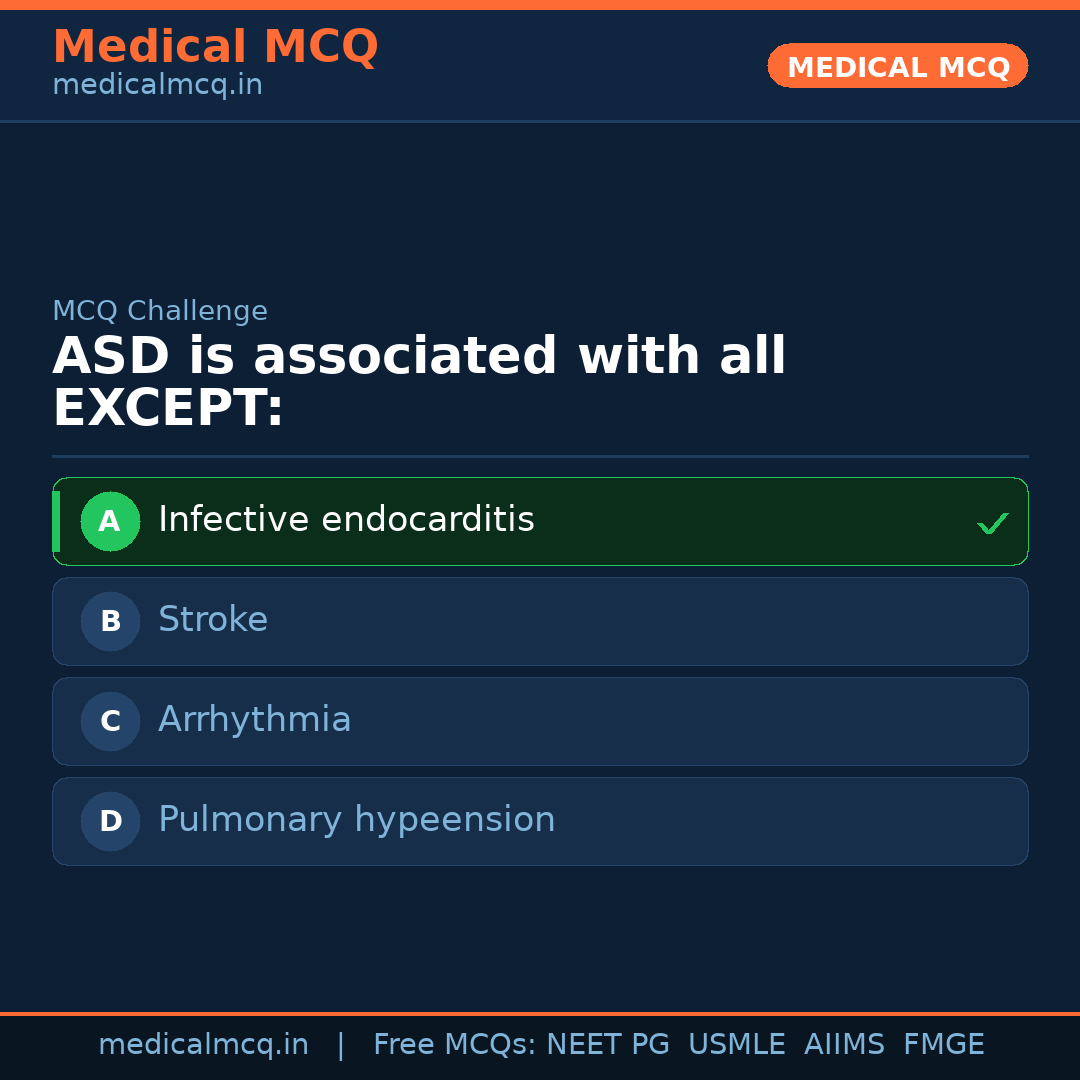
Task: Click the "MCQ Challenge" label
Action: (x=160, y=311)
